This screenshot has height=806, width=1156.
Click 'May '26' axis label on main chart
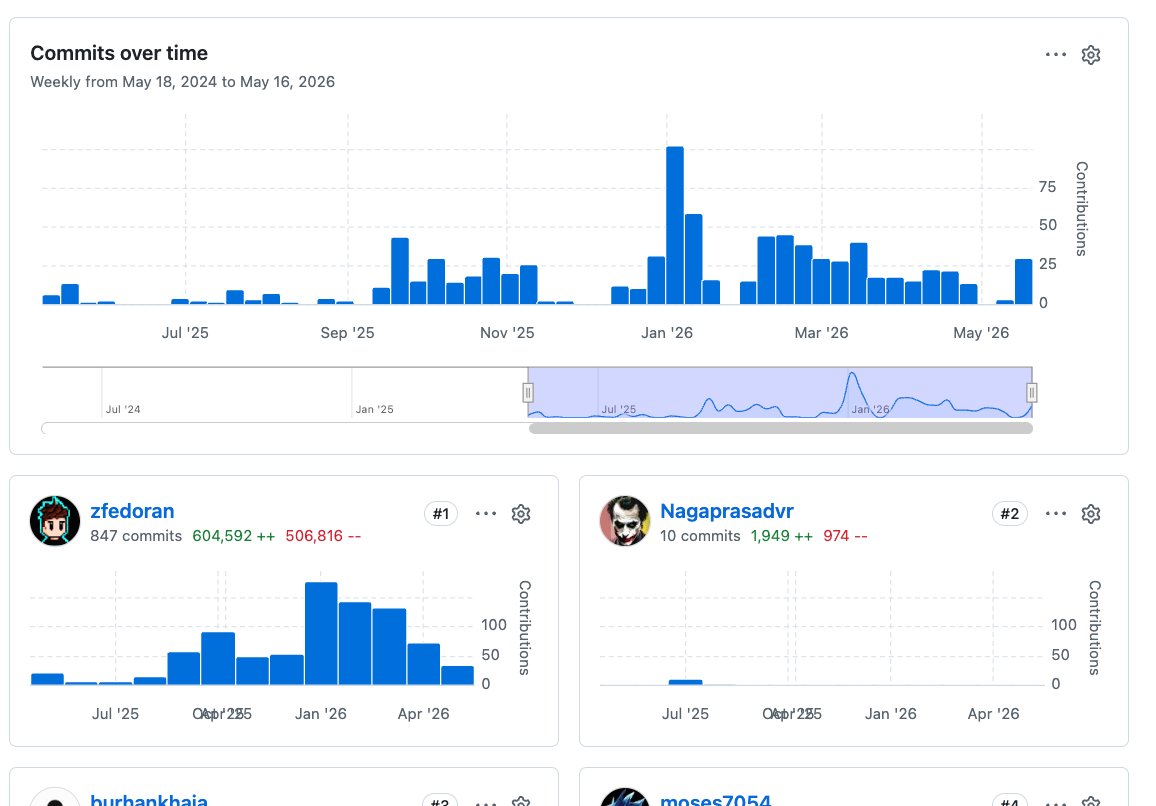point(981,333)
